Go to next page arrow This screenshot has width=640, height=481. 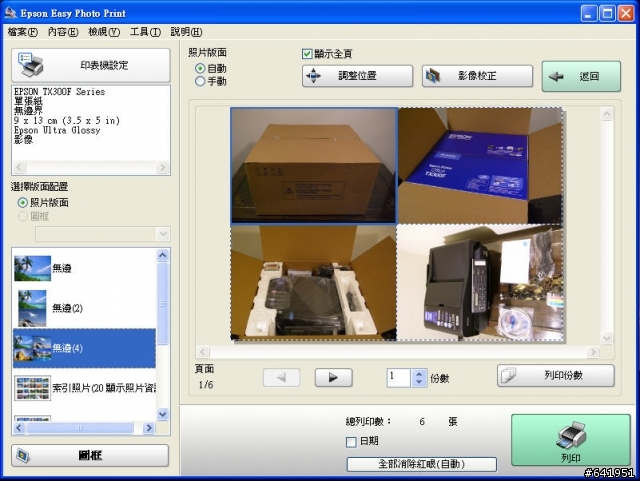[333, 378]
